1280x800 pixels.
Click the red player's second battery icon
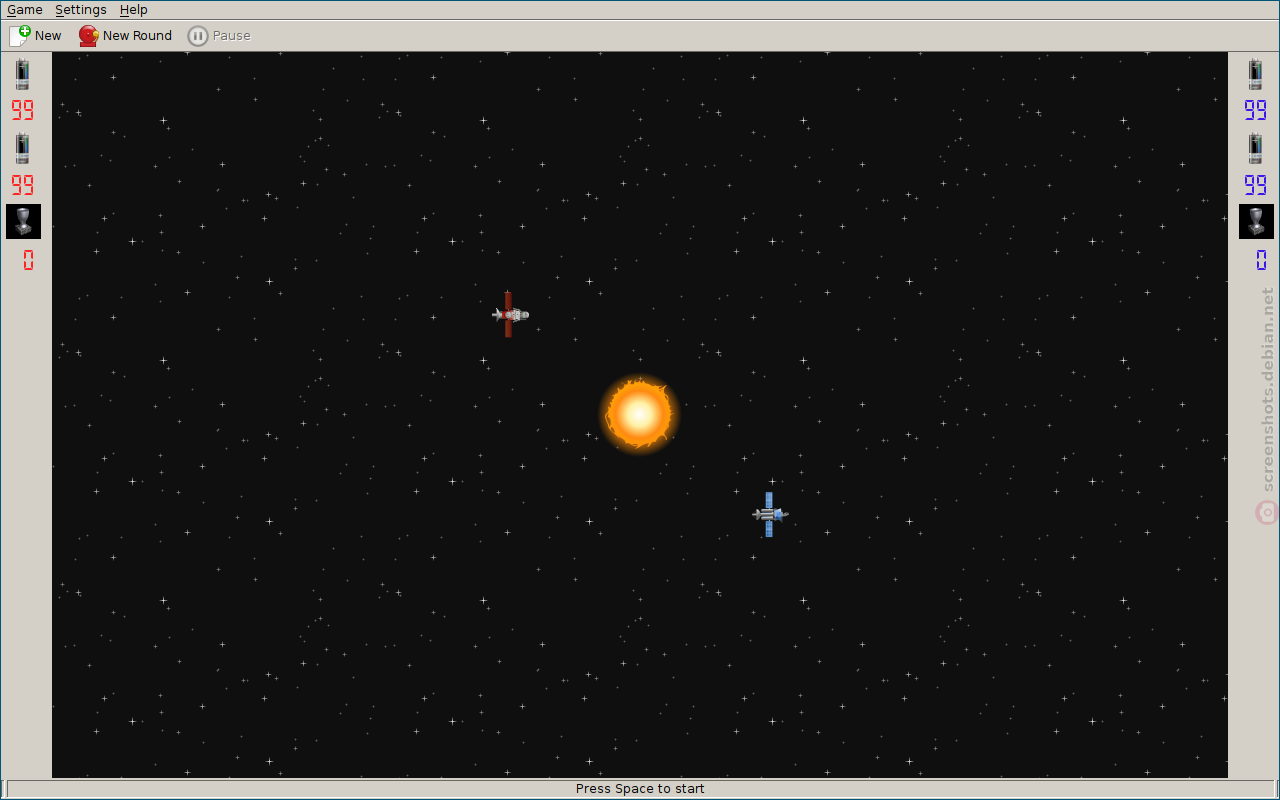pos(22,148)
